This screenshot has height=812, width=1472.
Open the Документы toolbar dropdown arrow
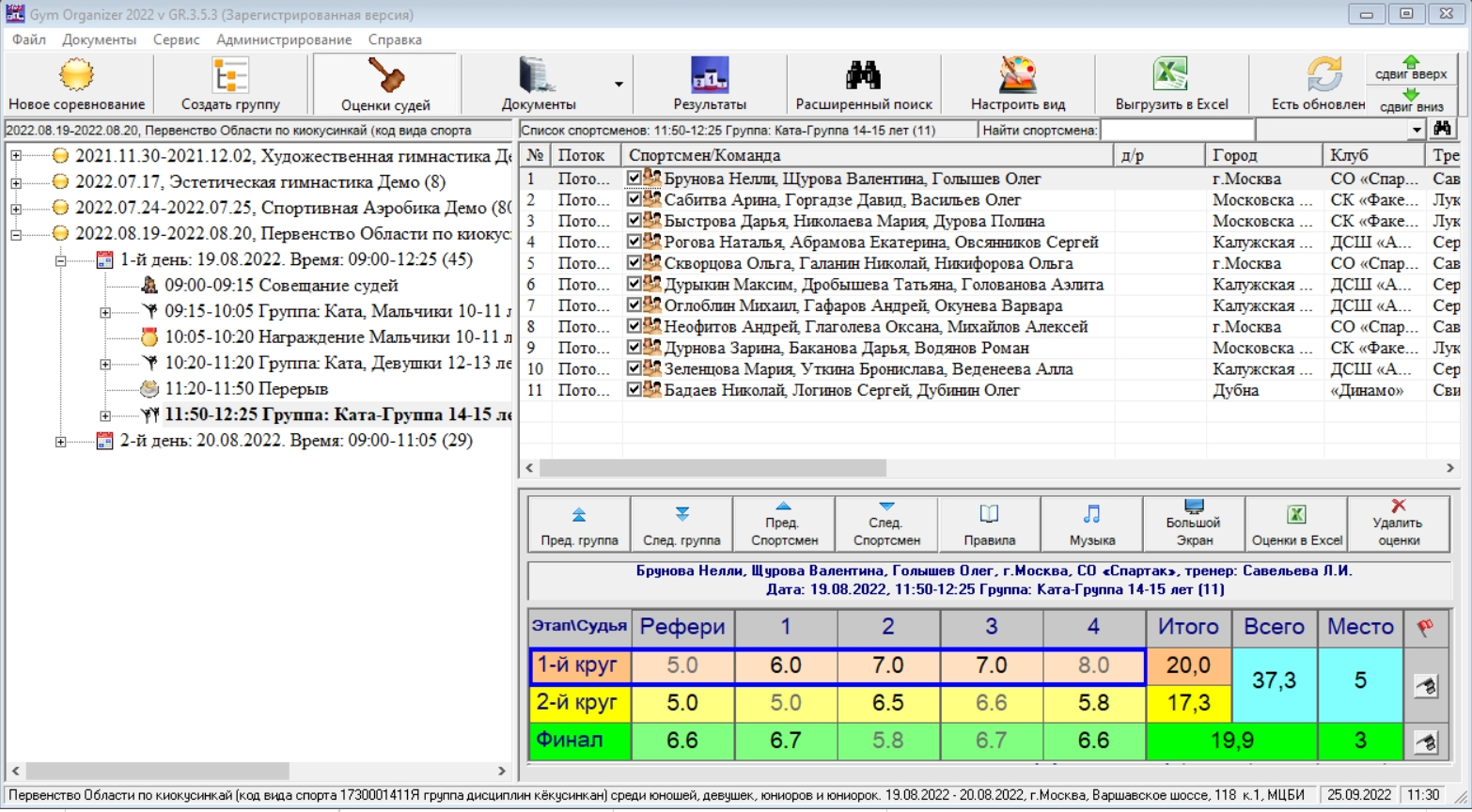click(619, 85)
